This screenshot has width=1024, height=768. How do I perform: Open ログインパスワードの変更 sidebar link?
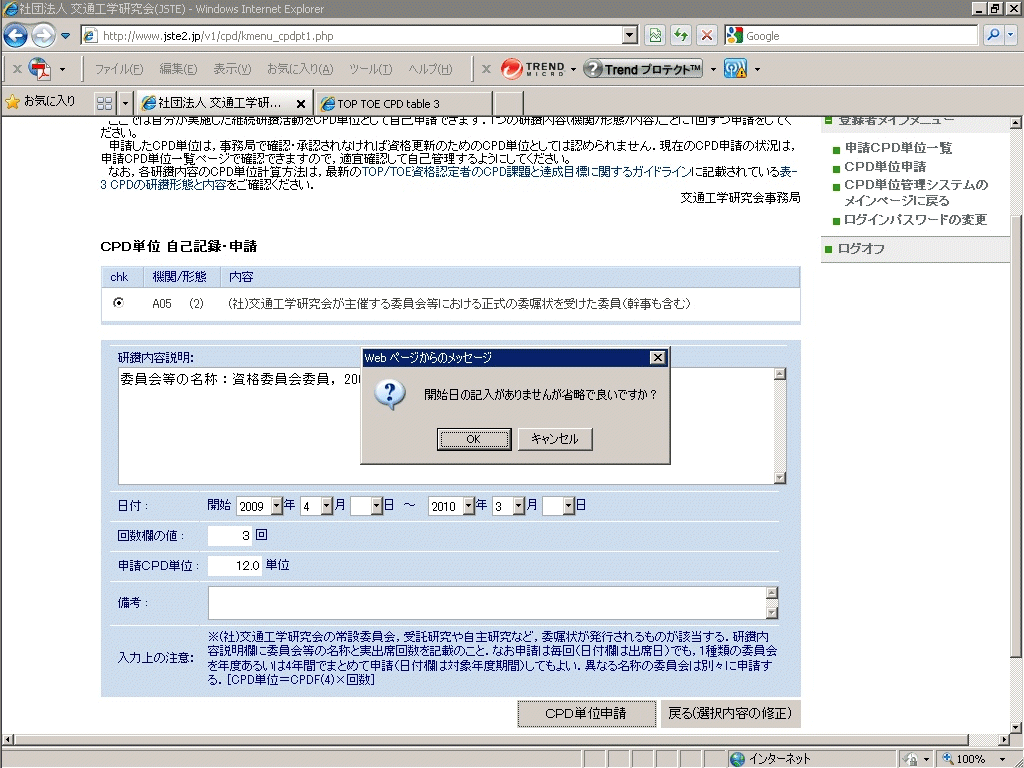click(x=915, y=219)
